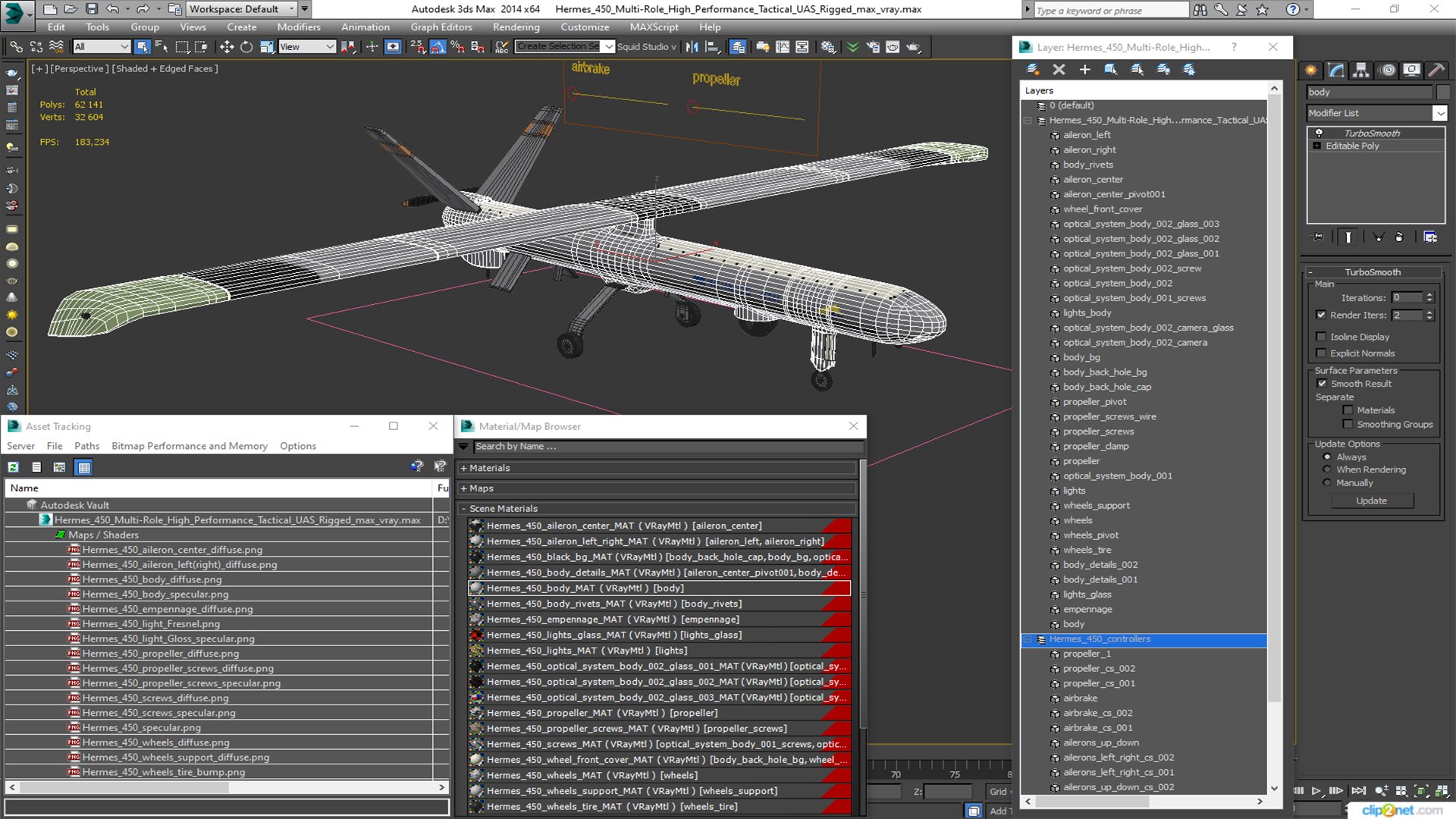Click Create New Layer icon in Layer dialog
The image size is (1456, 819).
tap(1033, 70)
